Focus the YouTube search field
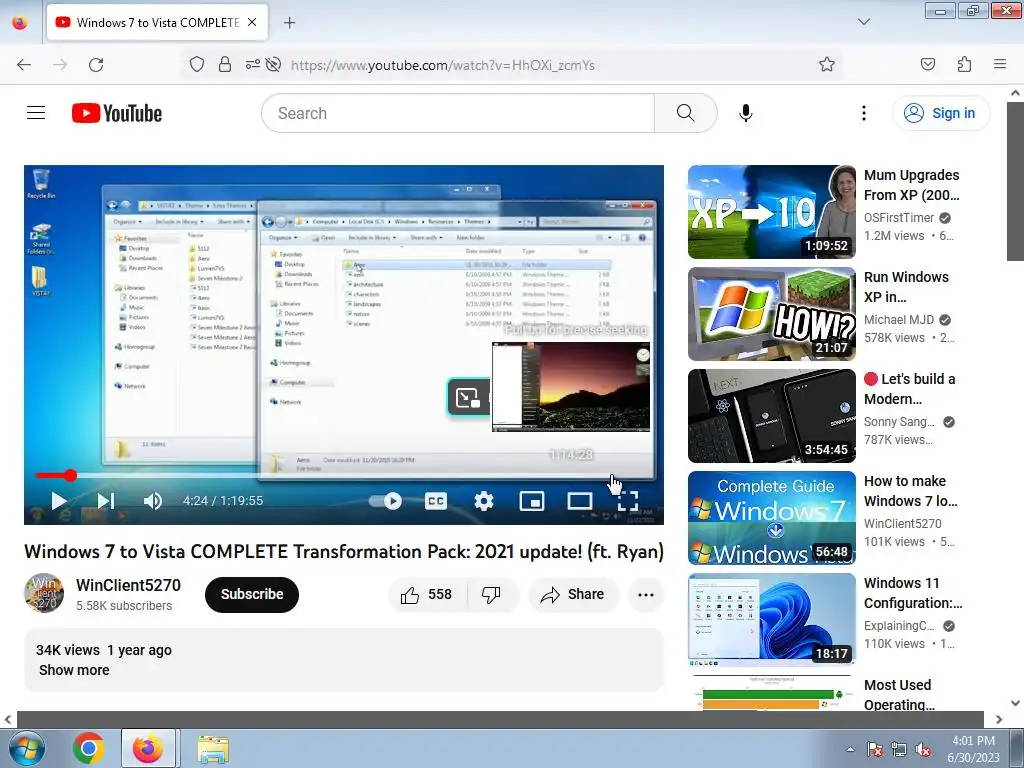This screenshot has width=1024, height=768. click(458, 113)
